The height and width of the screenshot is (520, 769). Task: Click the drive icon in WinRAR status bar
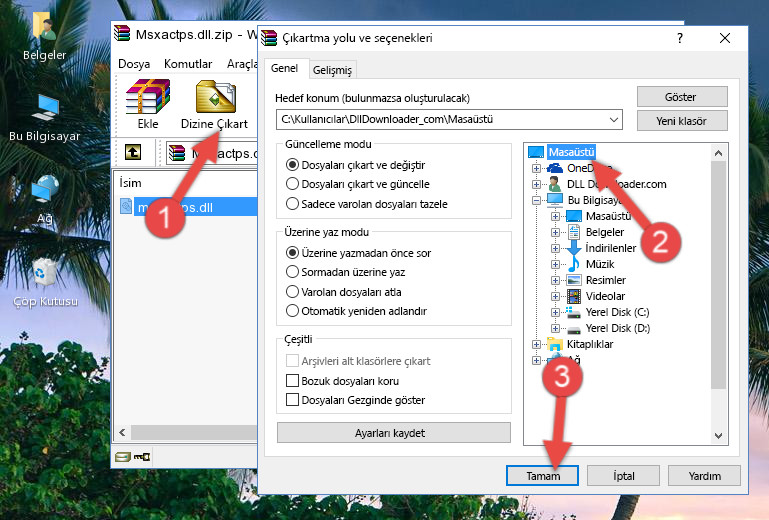click(x=123, y=457)
